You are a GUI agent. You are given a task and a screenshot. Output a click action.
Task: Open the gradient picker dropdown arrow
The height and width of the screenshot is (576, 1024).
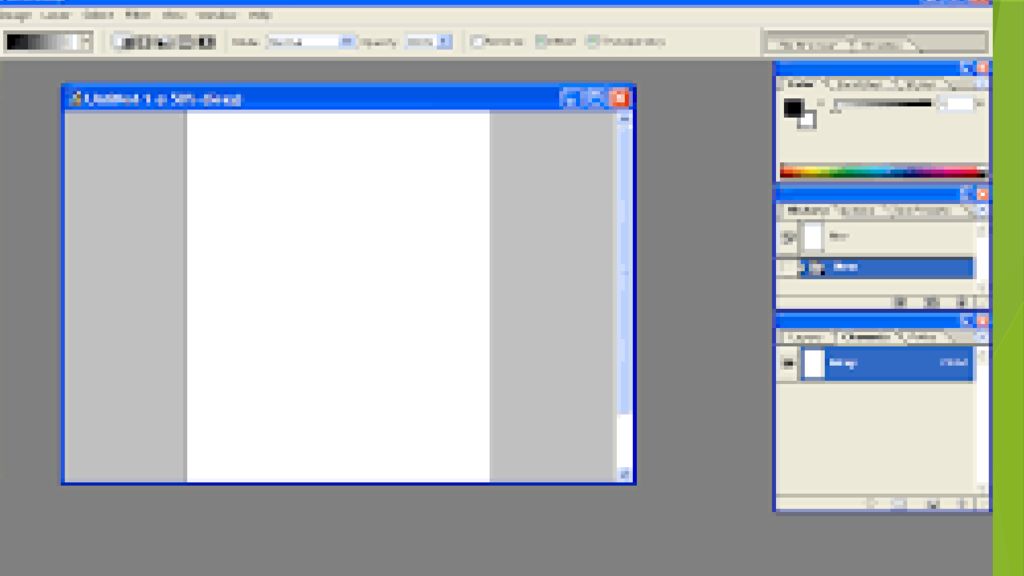[x=86, y=42]
